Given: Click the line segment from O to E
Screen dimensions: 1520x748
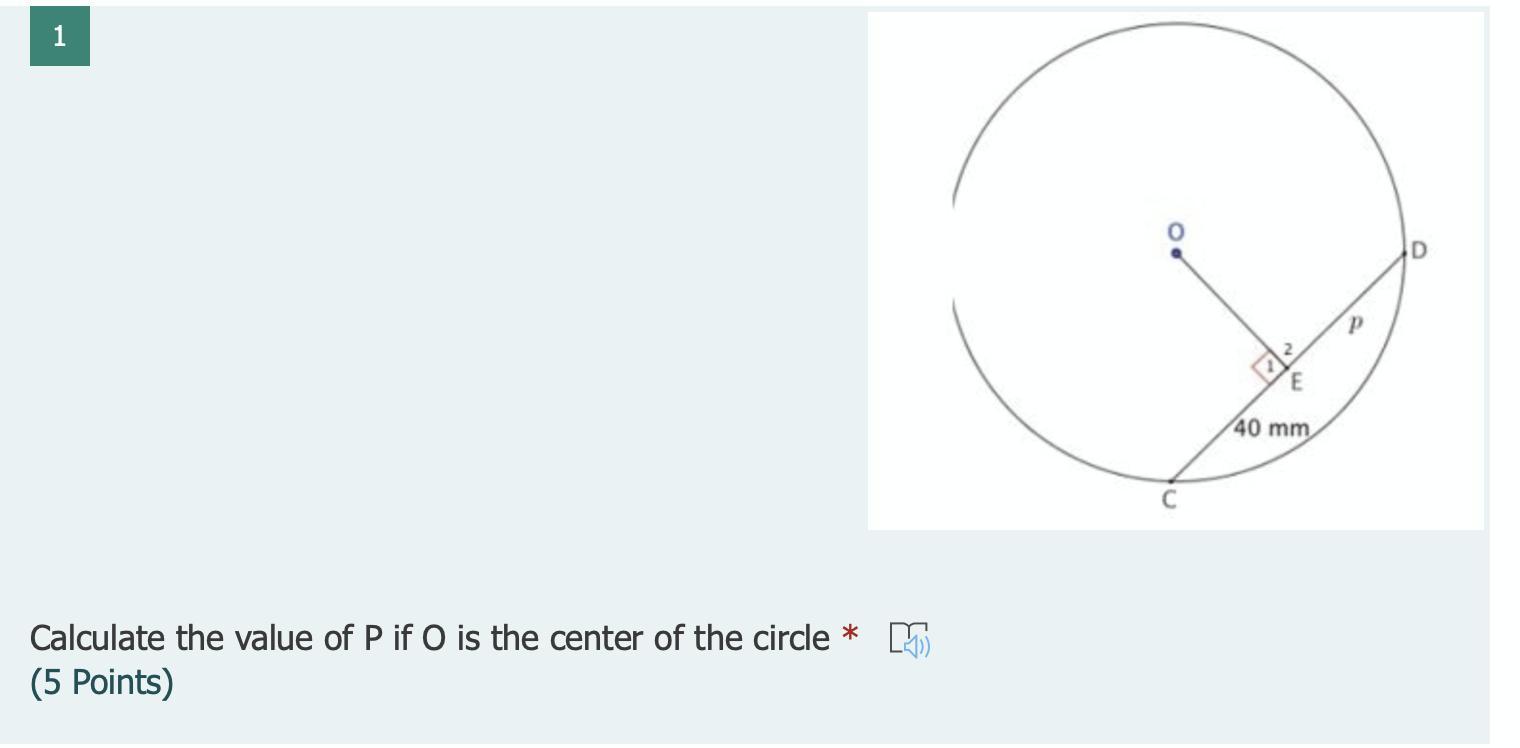Looking at the screenshot, I should tap(1227, 306).
